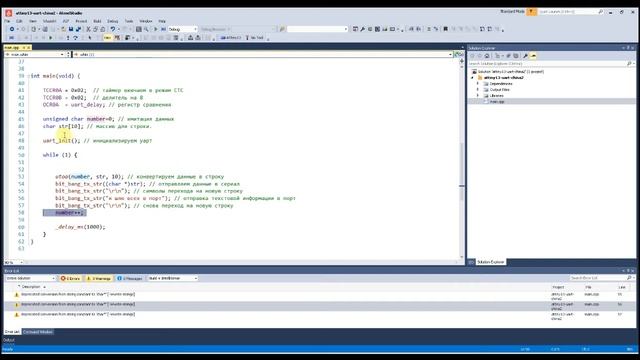
Task: Toggle the Messages filter button
Action: coord(129,278)
